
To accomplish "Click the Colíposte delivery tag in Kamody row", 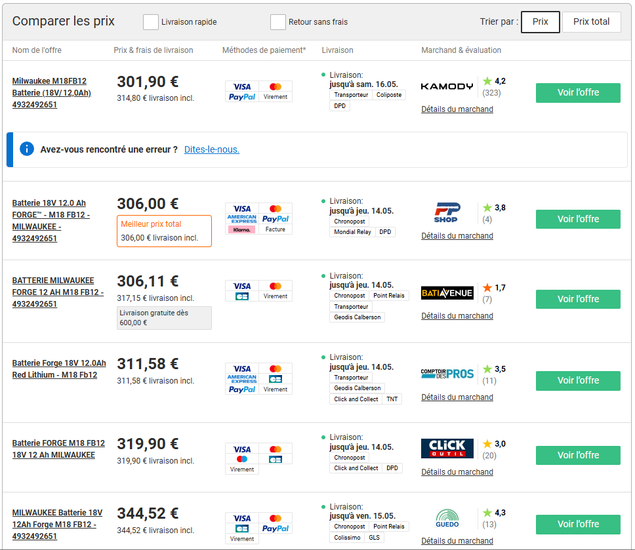I will tap(389, 95).
